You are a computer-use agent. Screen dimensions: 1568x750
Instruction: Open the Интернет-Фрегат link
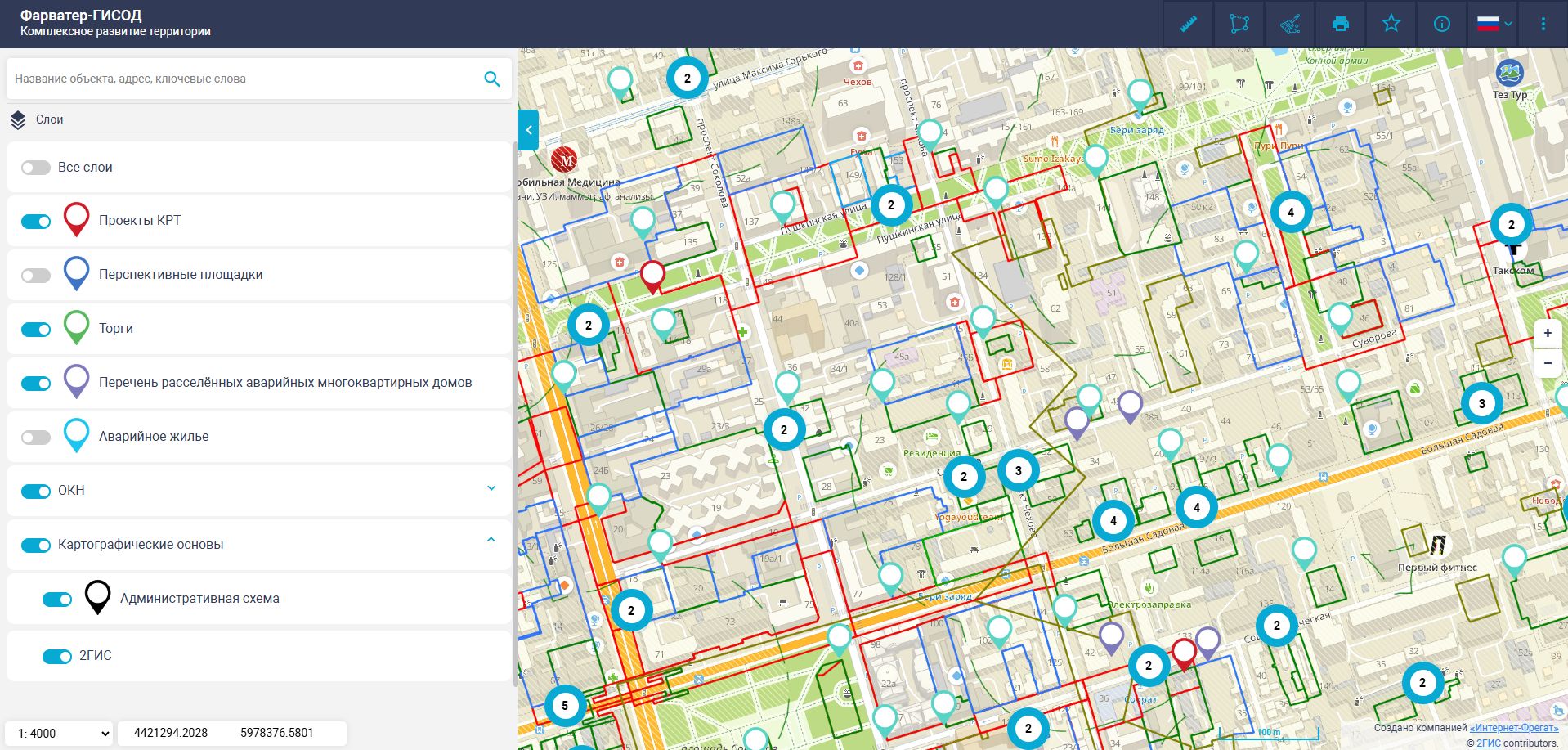[x=1513, y=727]
